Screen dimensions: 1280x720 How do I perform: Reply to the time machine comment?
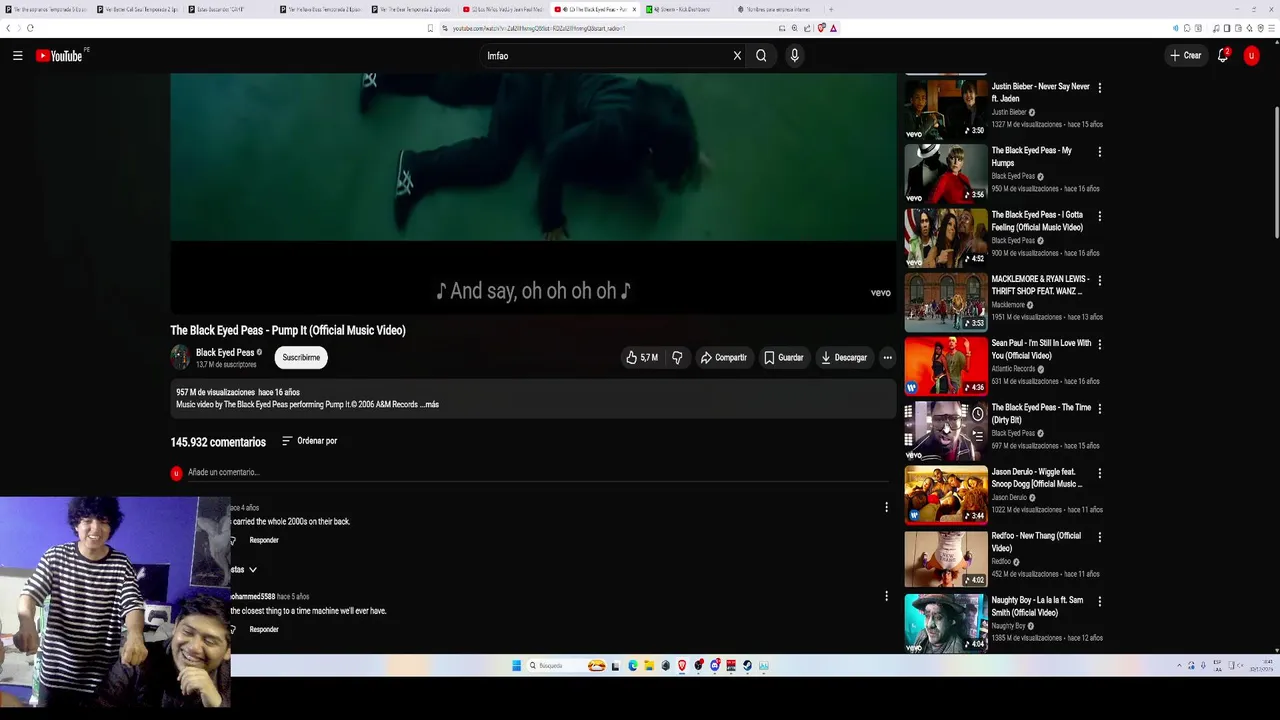click(264, 629)
